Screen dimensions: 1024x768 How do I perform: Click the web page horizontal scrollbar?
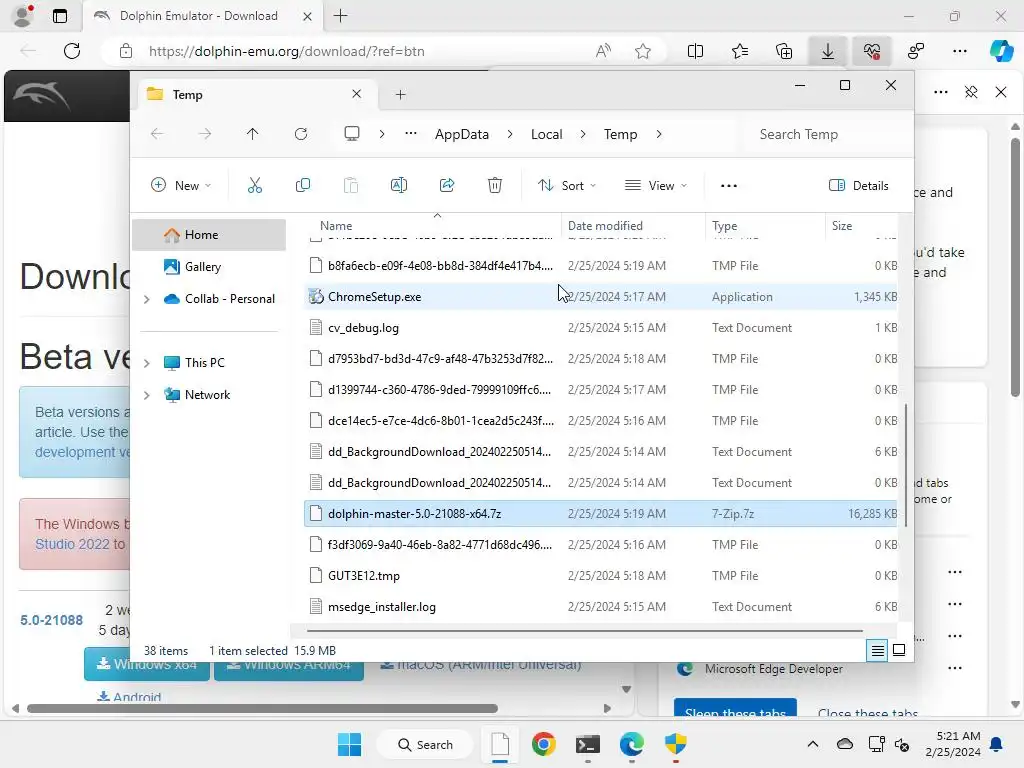tap(263, 708)
